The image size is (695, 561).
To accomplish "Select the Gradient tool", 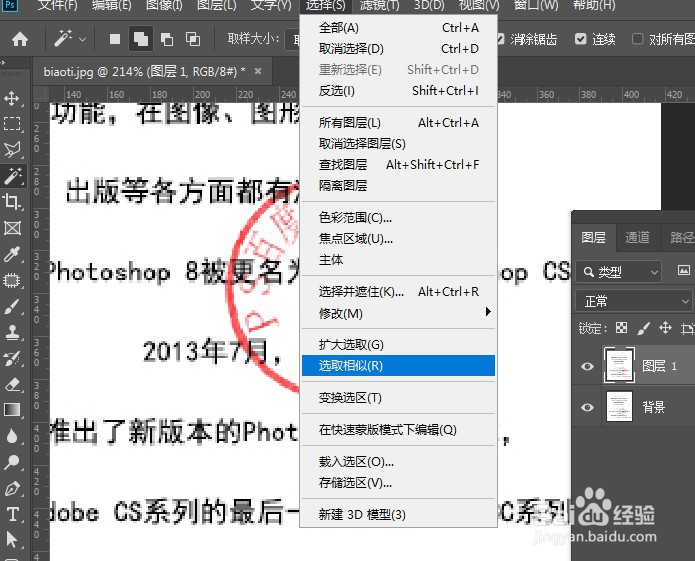I will click(x=12, y=410).
